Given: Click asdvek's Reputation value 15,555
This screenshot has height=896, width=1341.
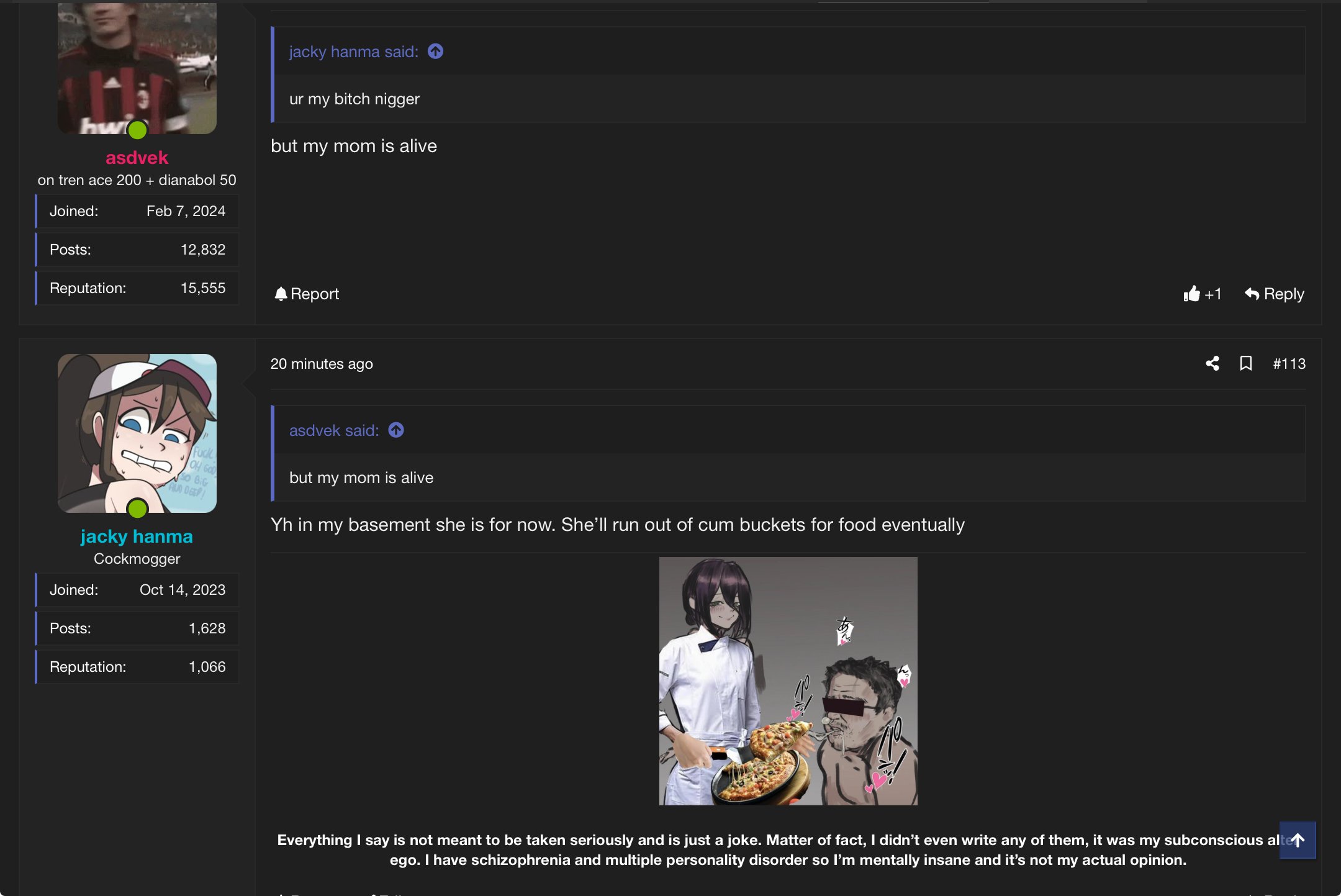Looking at the screenshot, I should click(203, 288).
